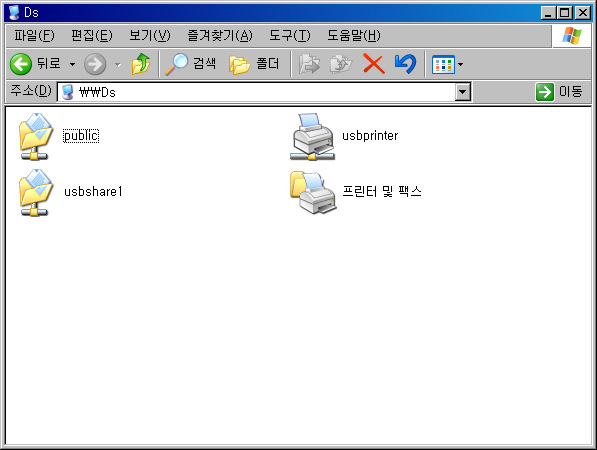Image resolution: width=597 pixels, height=450 pixels.
Task: Expand the address bar dropdown
Action: (463, 92)
